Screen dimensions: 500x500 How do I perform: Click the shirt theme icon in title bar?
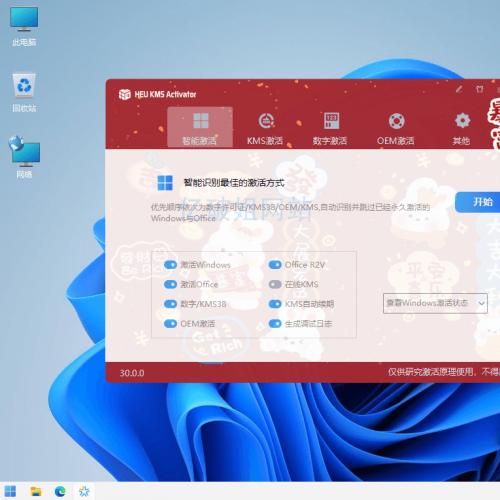click(x=479, y=89)
